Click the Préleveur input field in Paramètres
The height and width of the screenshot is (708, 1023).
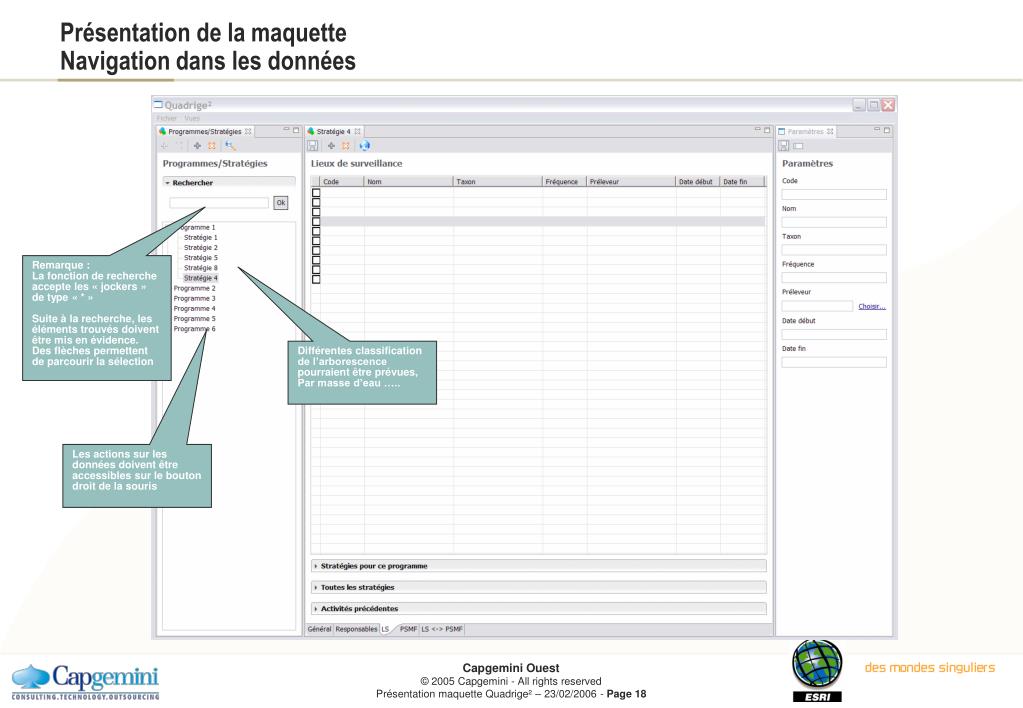click(x=817, y=306)
